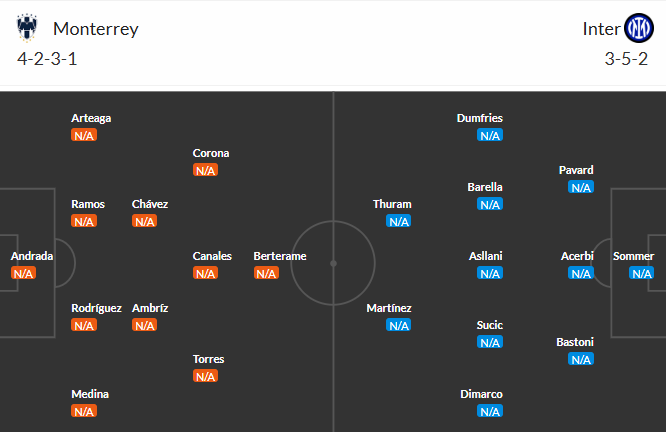Click the Monterrey club crest icon
The height and width of the screenshot is (432, 666).
pyautogui.click(x=27, y=27)
